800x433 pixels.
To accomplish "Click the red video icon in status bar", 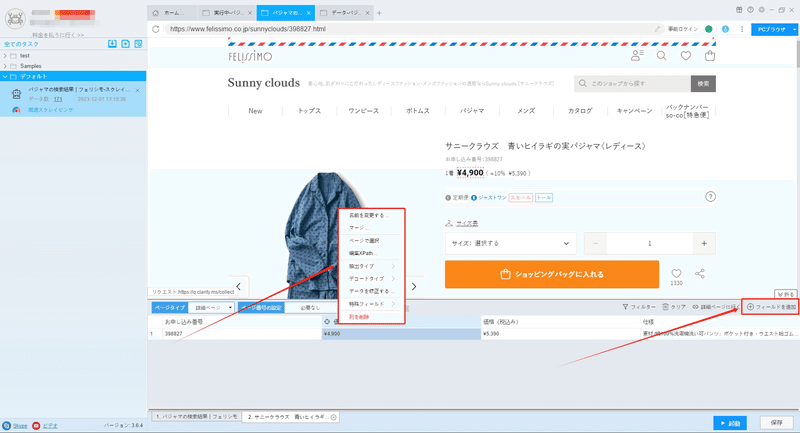I will (x=36, y=425).
